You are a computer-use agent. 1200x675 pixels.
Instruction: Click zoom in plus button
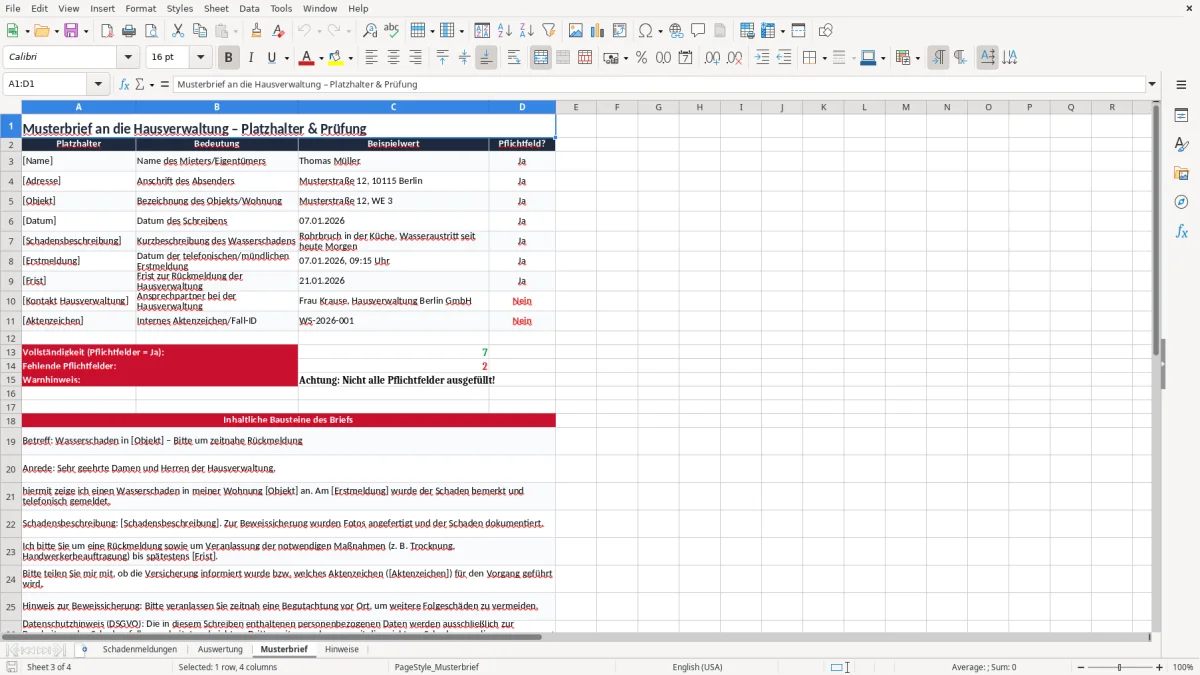point(1159,667)
